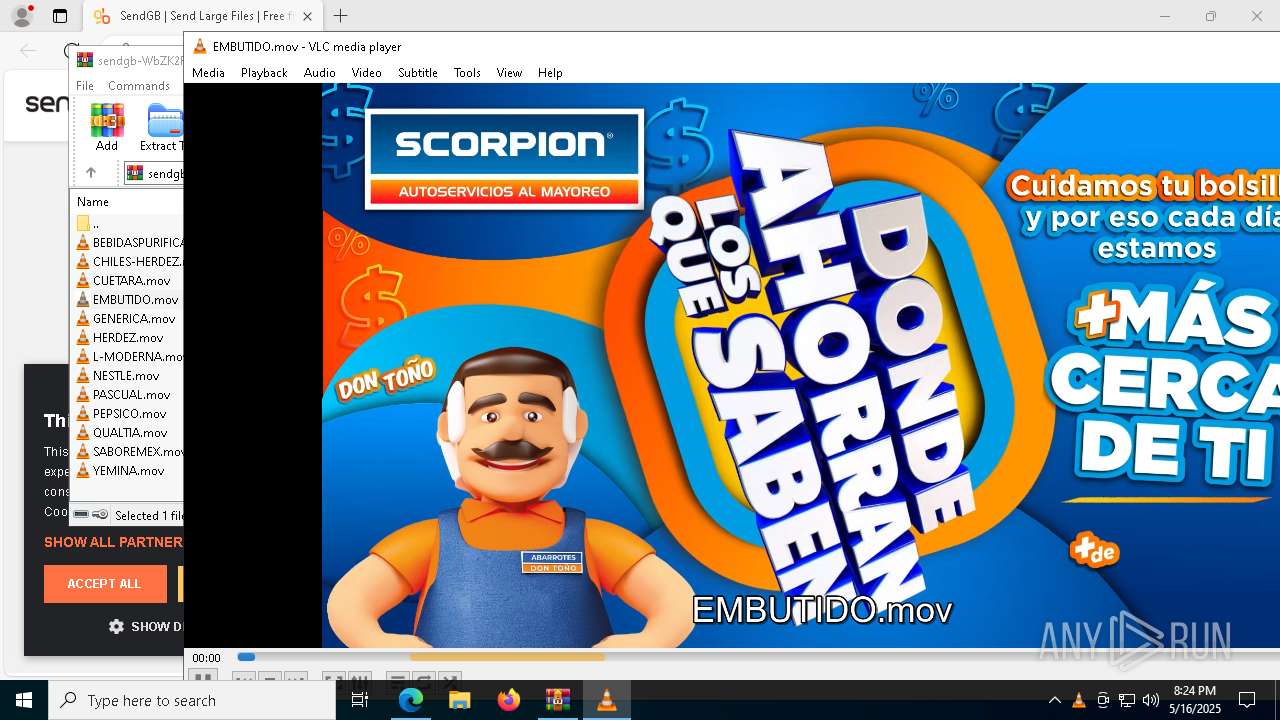Open the VLC Audio menu
Screen dimensions: 1280x720
(x=319, y=72)
